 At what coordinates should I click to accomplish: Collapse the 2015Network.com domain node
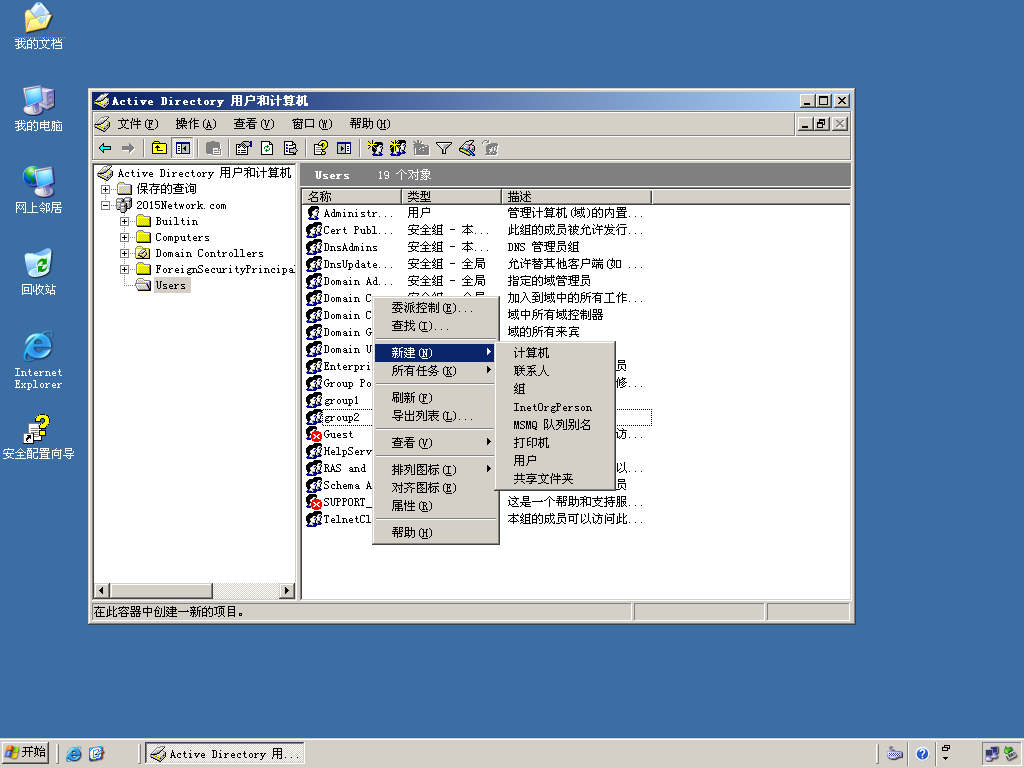tap(105, 205)
